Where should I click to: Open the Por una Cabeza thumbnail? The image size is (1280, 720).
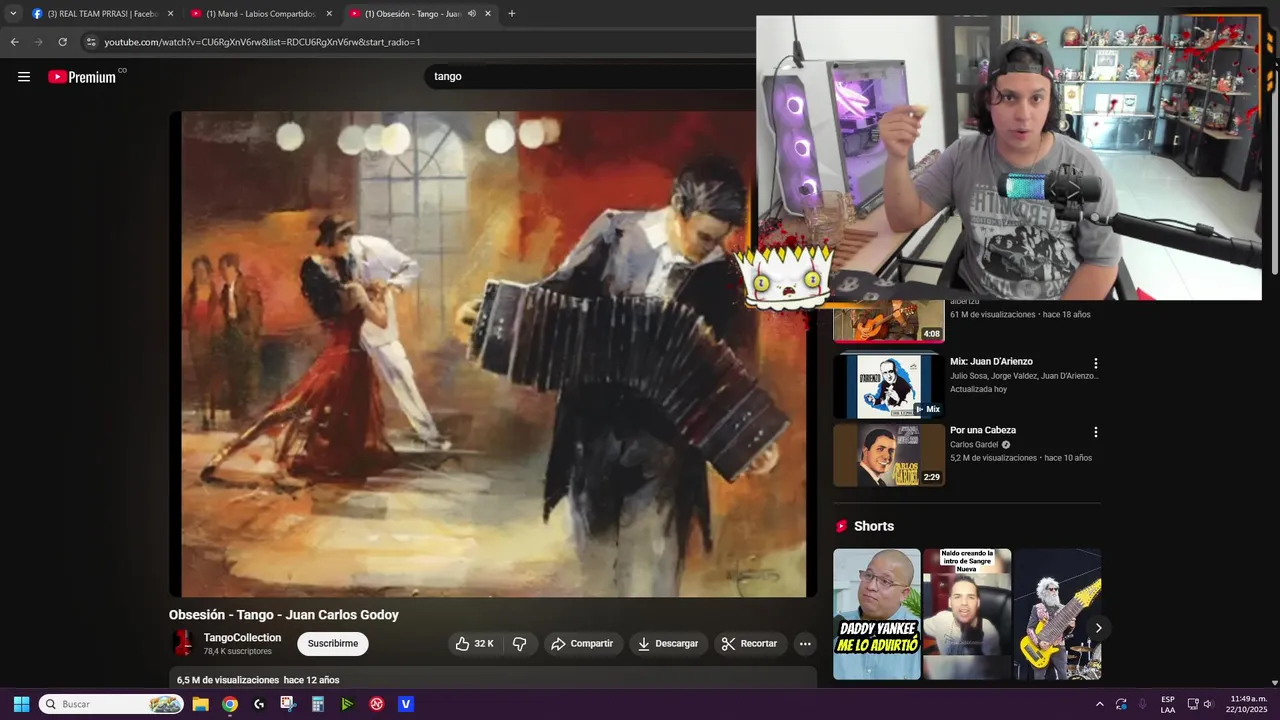point(889,455)
